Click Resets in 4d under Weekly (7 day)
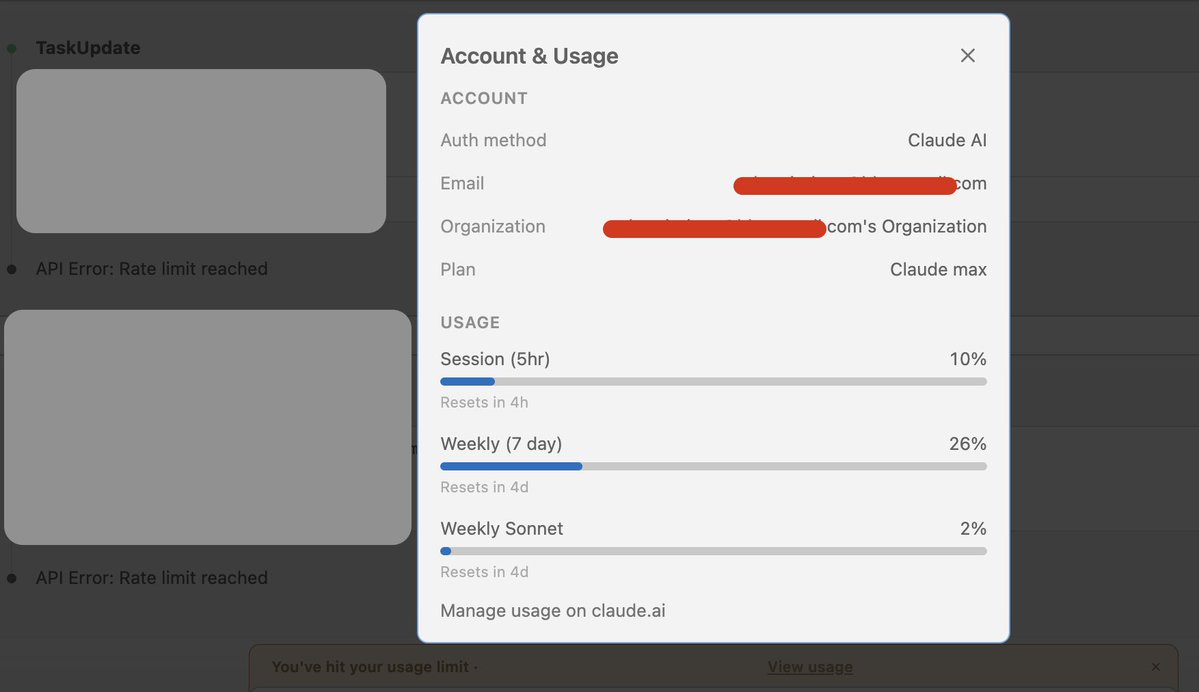This screenshot has width=1199, height=692. [484, 488]
